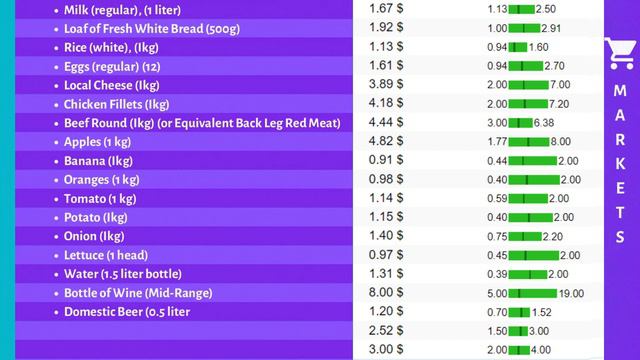Image resolution: width=640 pixels, height=360 pixels.
Task: Click the chicken range bar 2.00 to 7.20
Action: (x=528, y=104)
